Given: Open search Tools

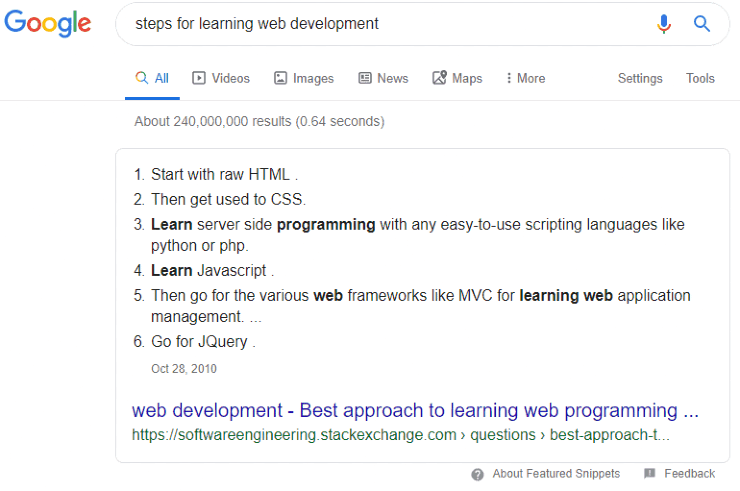Looking at the screenshot, I should click(700, 78).
